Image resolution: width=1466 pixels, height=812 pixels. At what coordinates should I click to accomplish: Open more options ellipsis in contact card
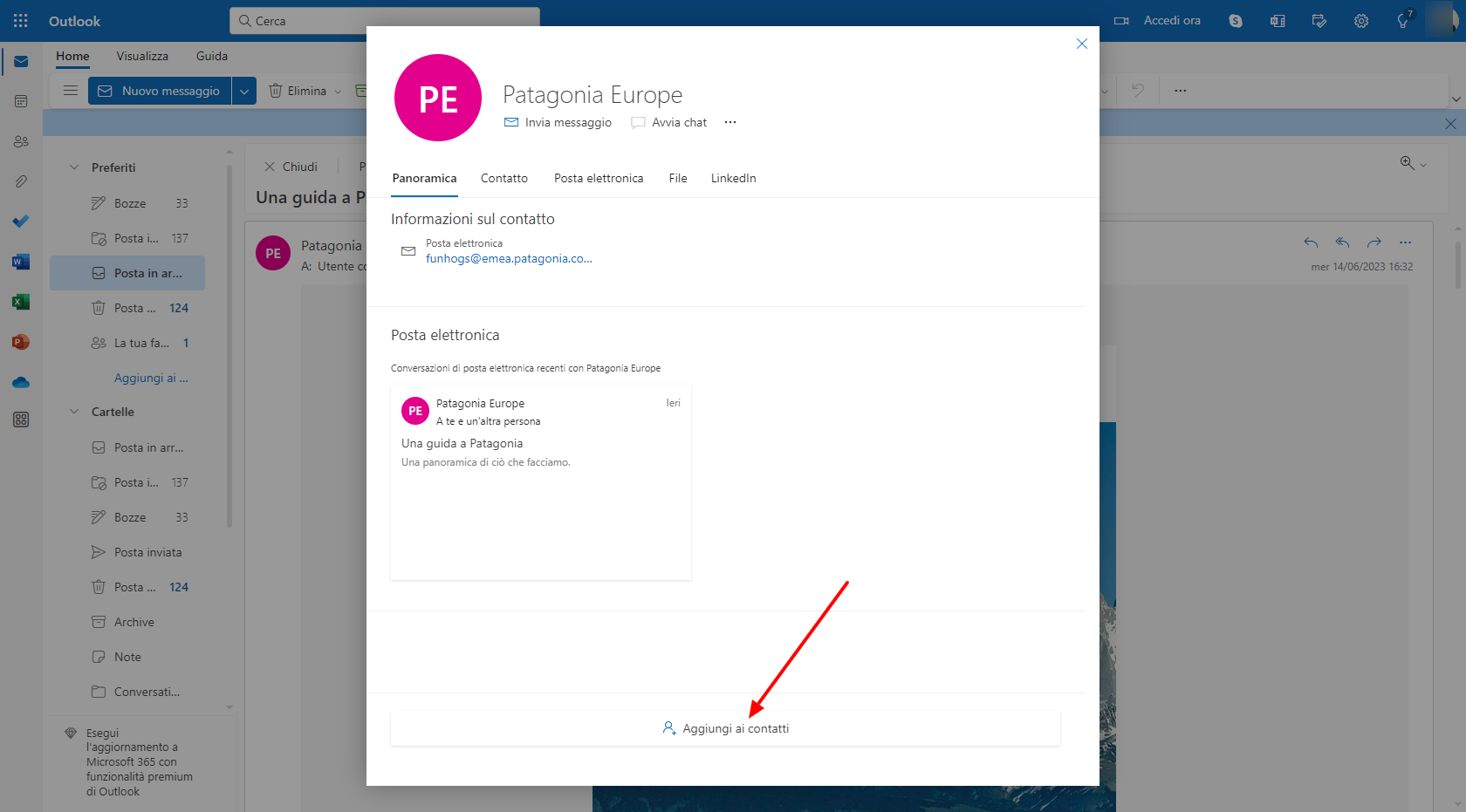(x=730, y=122)
